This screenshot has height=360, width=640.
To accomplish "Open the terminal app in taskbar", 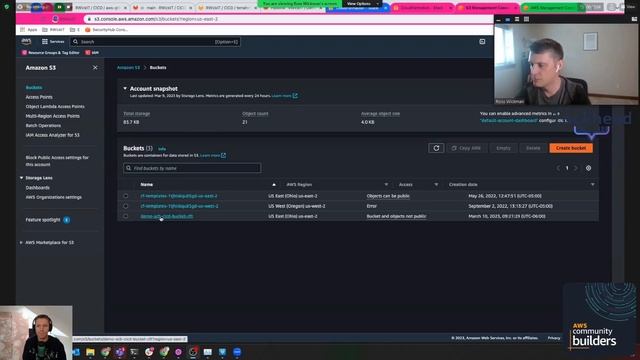I will pyautogui.click(x=134, y=352).
